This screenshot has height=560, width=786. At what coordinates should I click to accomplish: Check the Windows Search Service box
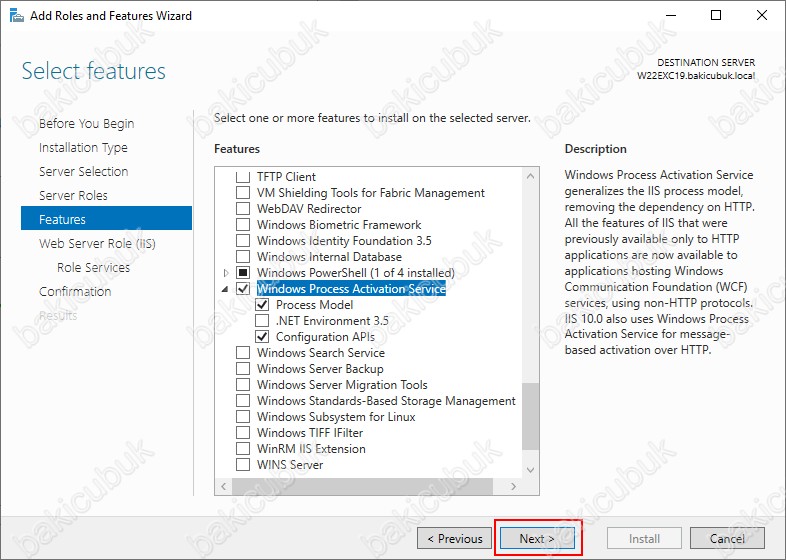pos(243,353)
